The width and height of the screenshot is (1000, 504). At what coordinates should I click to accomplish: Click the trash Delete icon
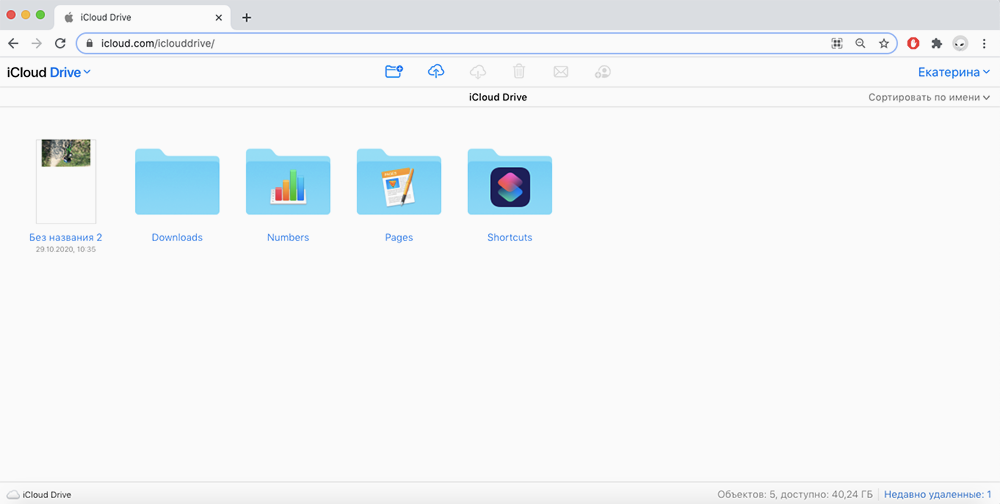tap(519, 72)
